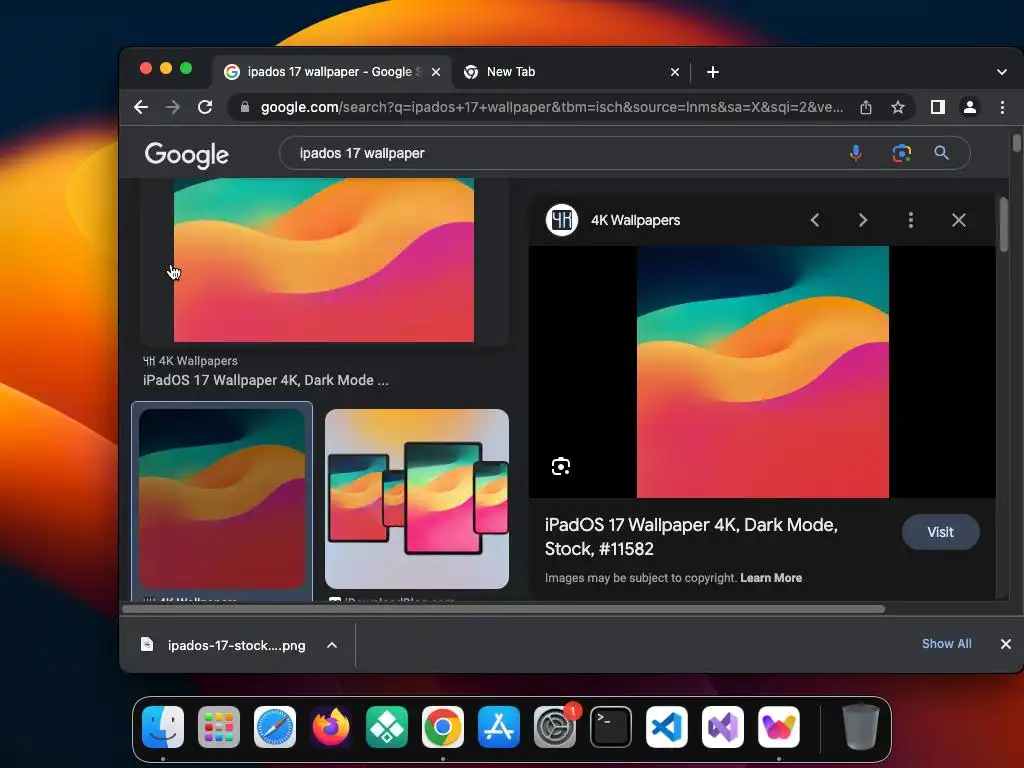Start voice search with the microphone icon

pos(856,153)
